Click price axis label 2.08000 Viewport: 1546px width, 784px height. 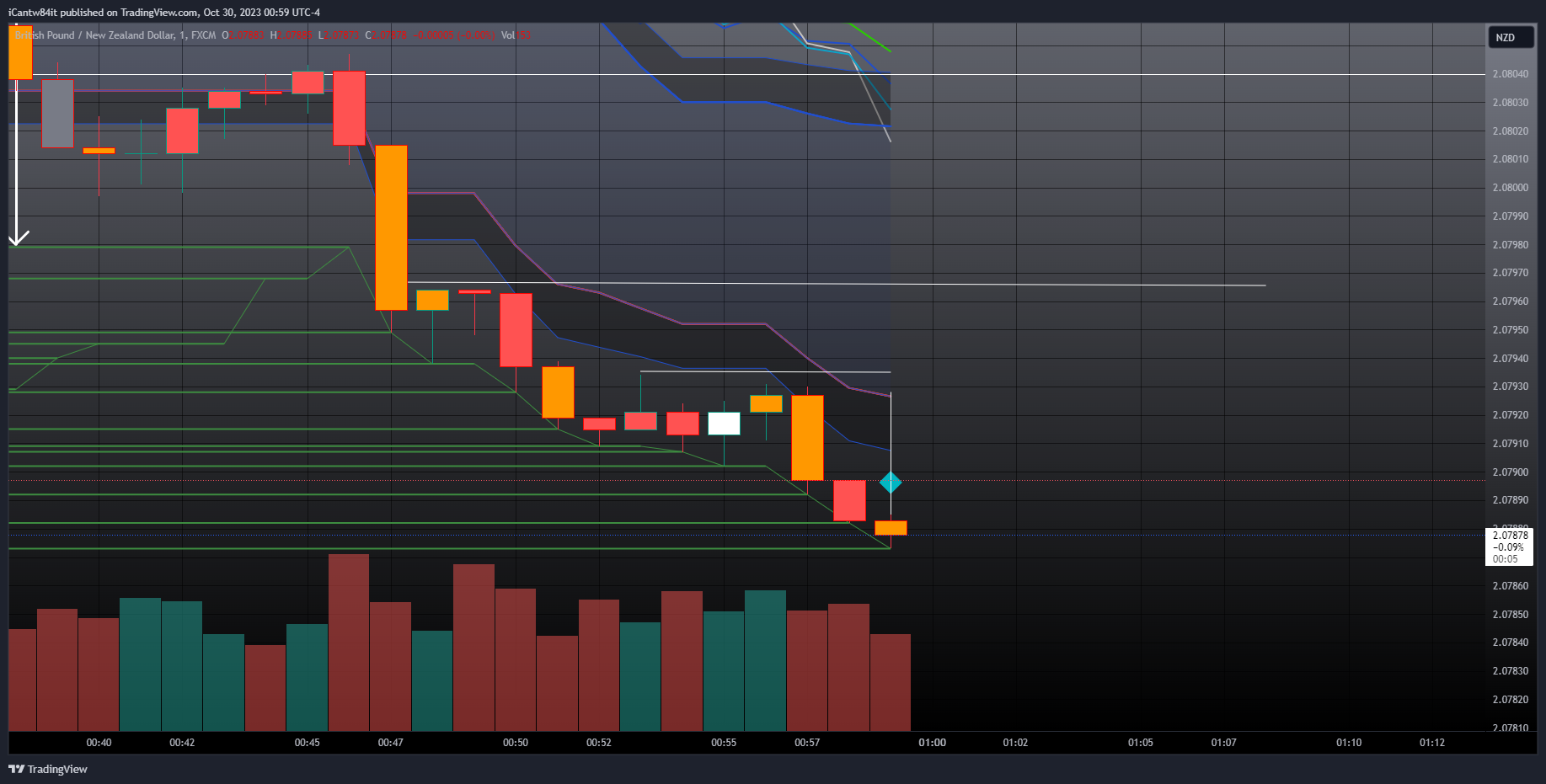[x=1510, y=188]
